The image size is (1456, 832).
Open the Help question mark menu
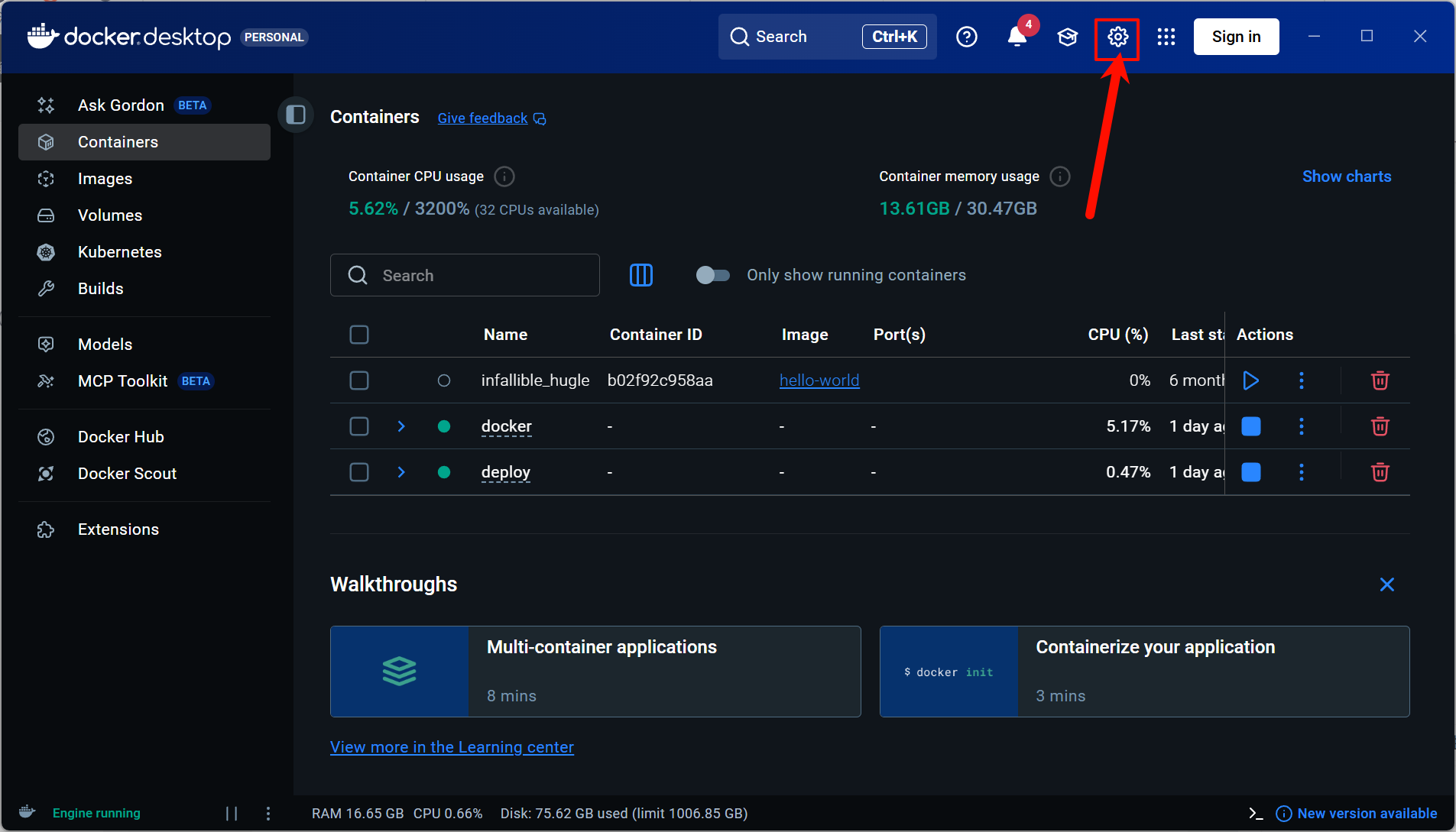[x=967, y=37]
